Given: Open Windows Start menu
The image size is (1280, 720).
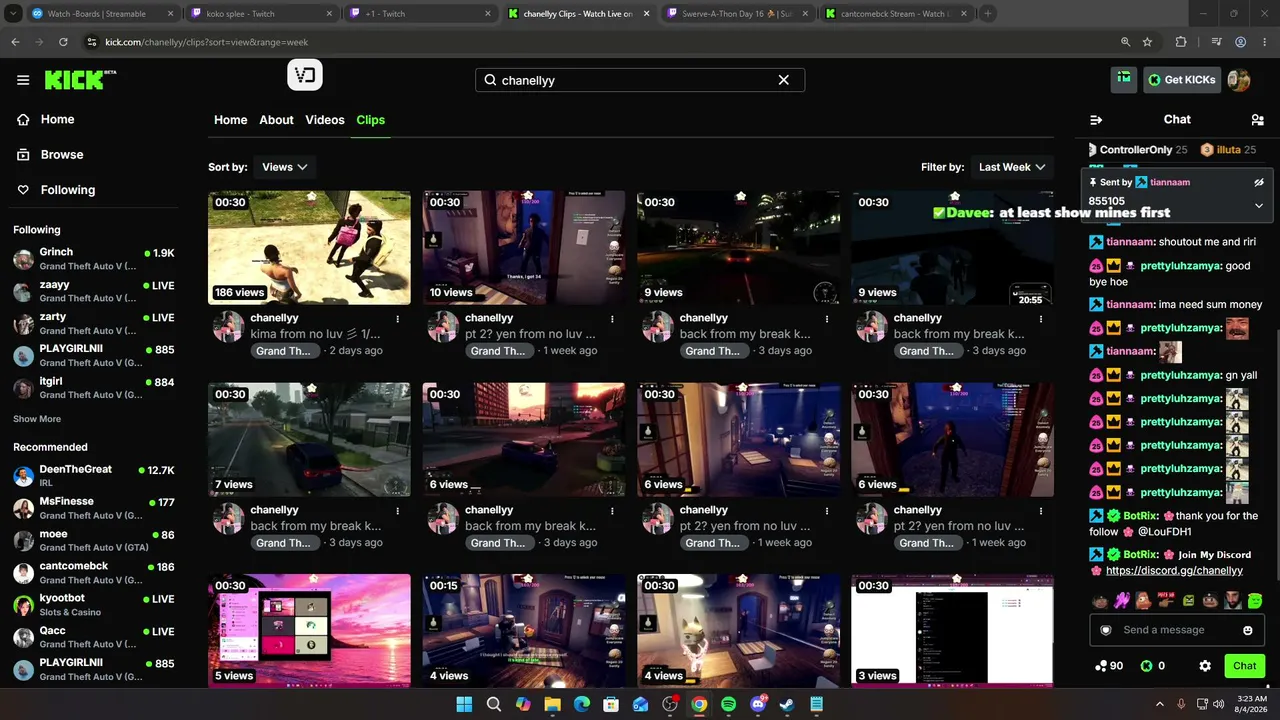Looking at the screenshot, I should (x=464, y=704).
